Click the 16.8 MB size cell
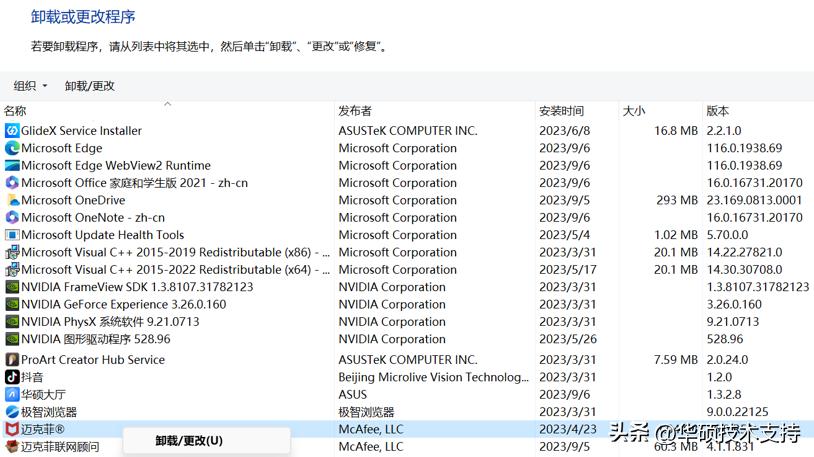814x457 pixels. point(676,131)
